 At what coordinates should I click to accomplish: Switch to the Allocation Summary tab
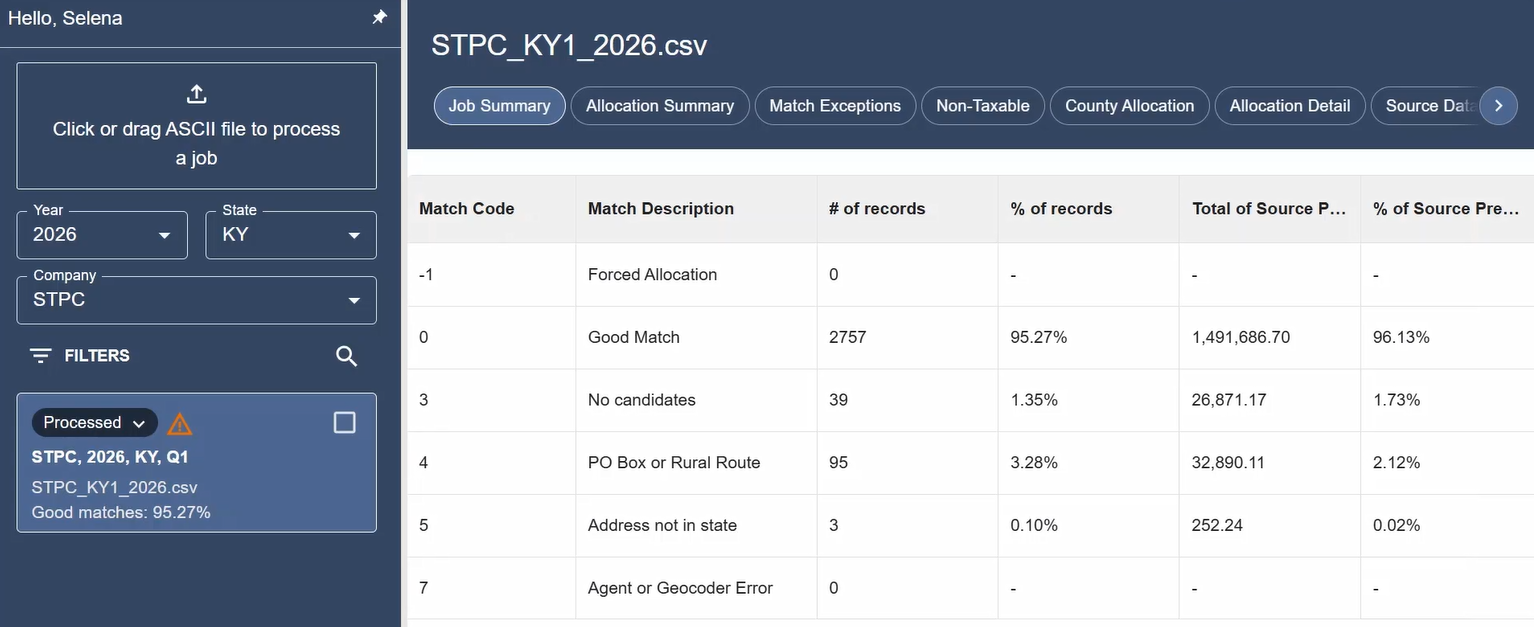pyautogui.click(x=660, y=106)
